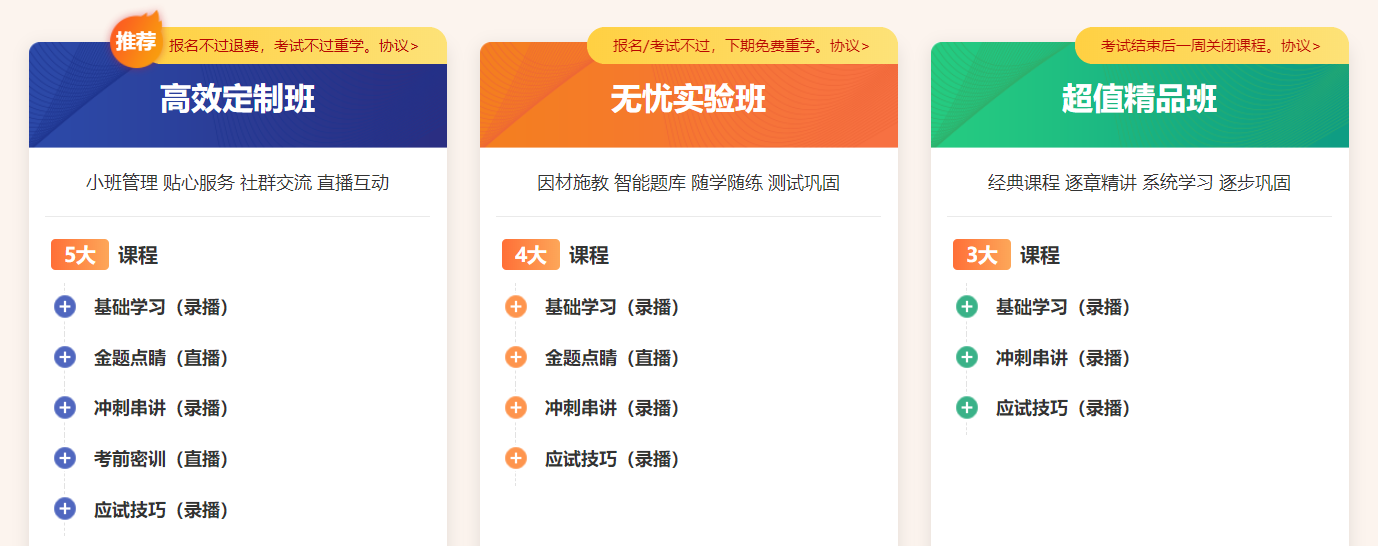Select the 无忧实验班 header
Viewport: 1378px width, 546px height.
pyautogui.click(x=689, y=100)
